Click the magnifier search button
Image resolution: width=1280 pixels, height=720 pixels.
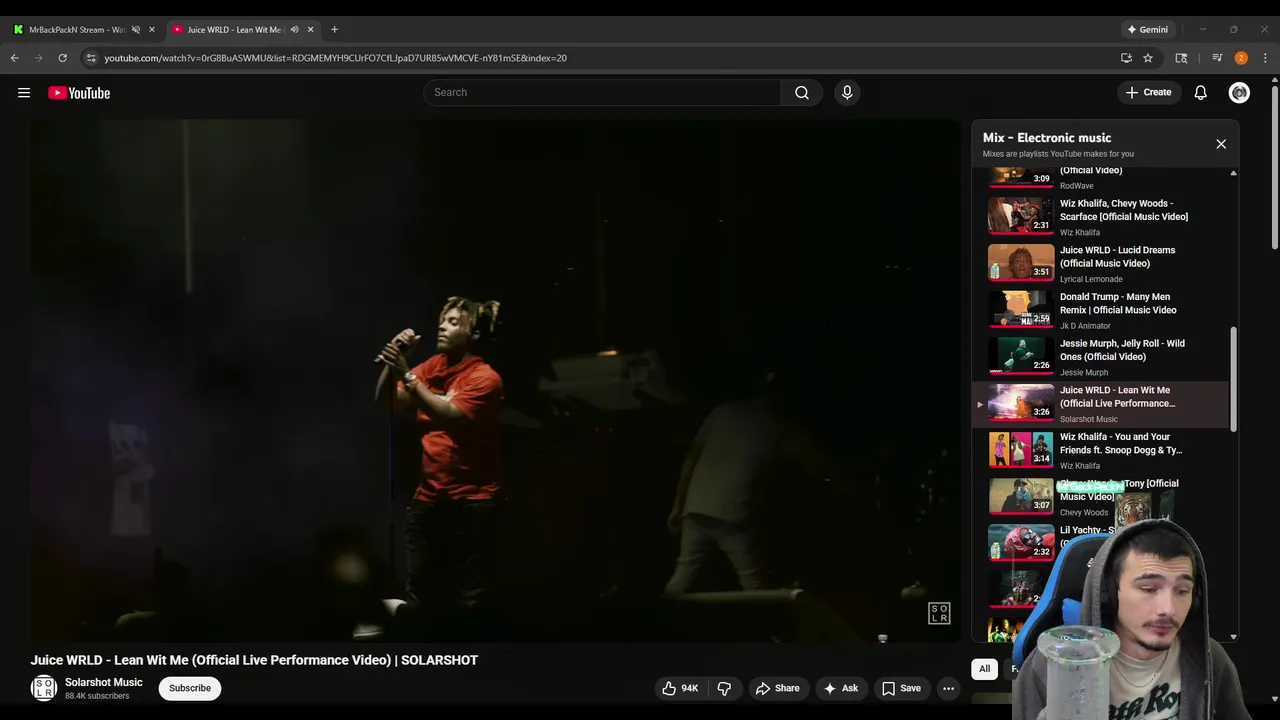coord(802,92)
